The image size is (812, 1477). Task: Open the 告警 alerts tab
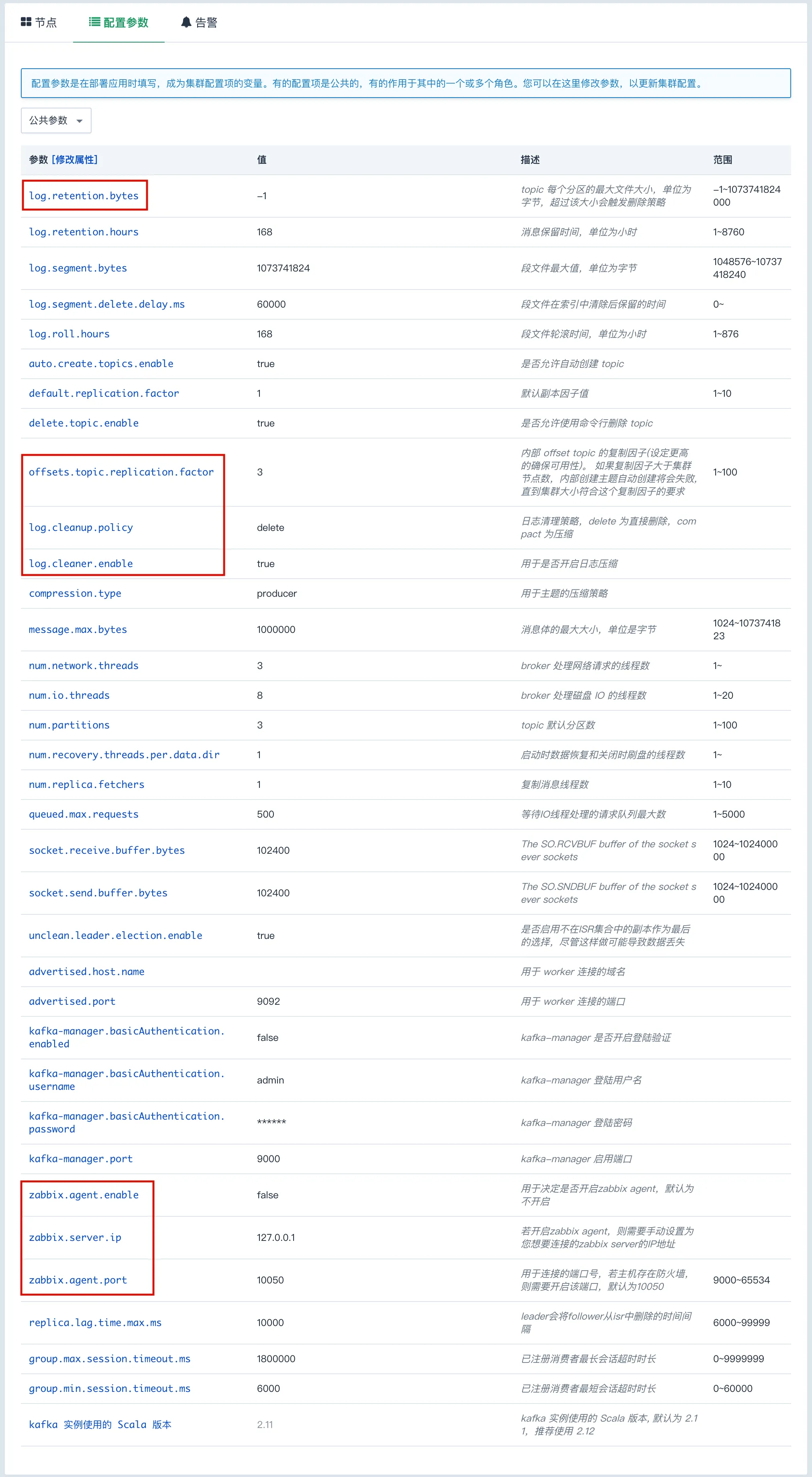pyautogui.click(x=199, y=22)
